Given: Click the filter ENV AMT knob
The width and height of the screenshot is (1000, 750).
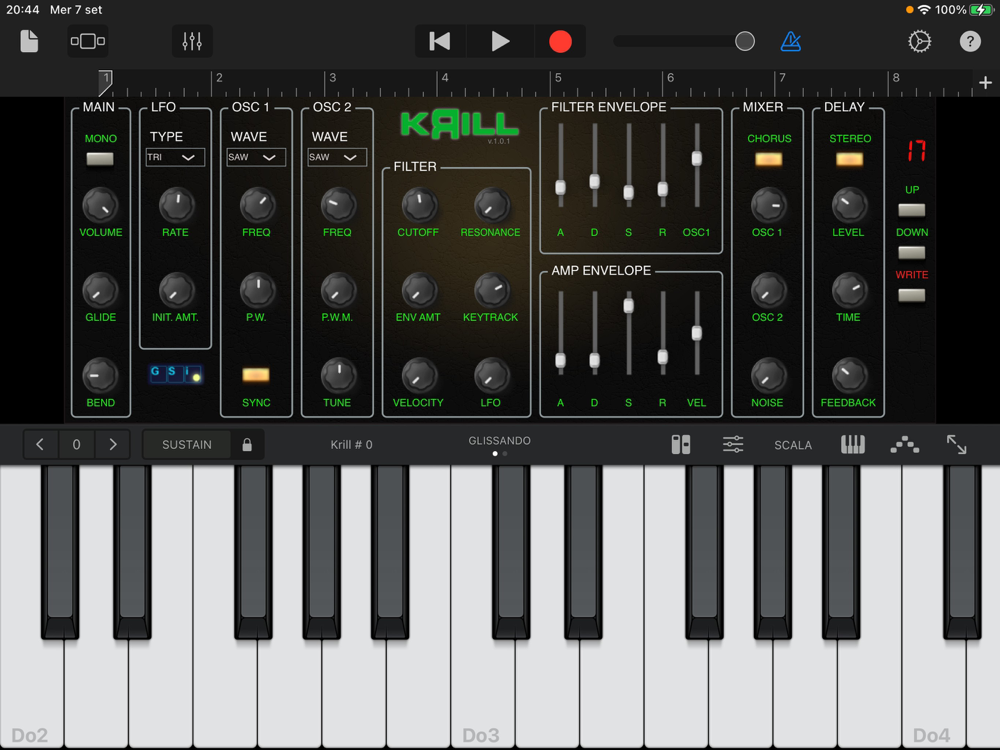Looking at the screenshot, I should pyautogui.click(x=419, y=290).
